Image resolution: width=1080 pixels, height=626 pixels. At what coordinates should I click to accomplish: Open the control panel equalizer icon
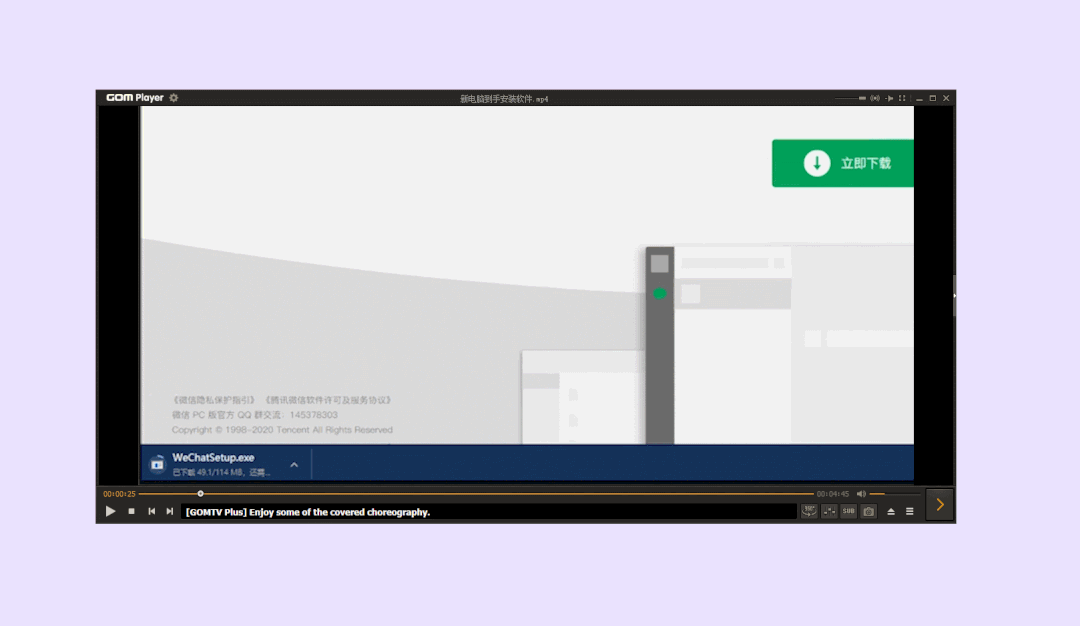829,511
